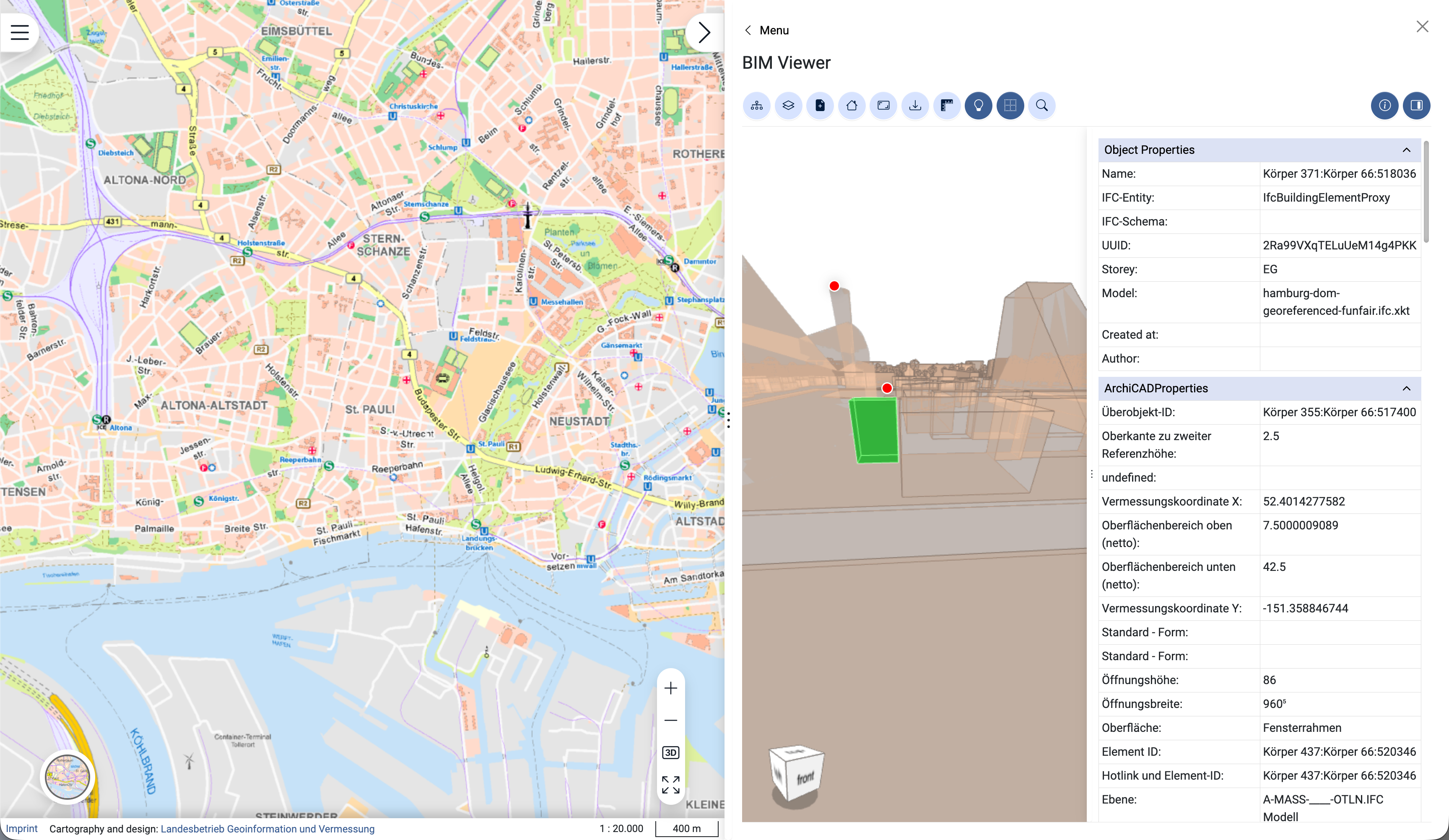This screenshot has width=1449, height=840.
Task: Switch the map to 3D mode
Action: [x=670, y=753]
